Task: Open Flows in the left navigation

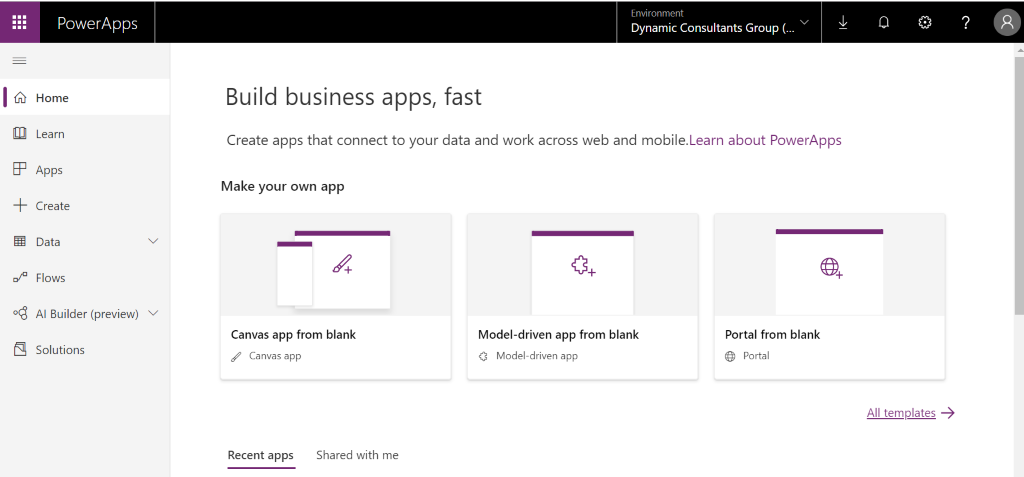Action: coord(85,277)
